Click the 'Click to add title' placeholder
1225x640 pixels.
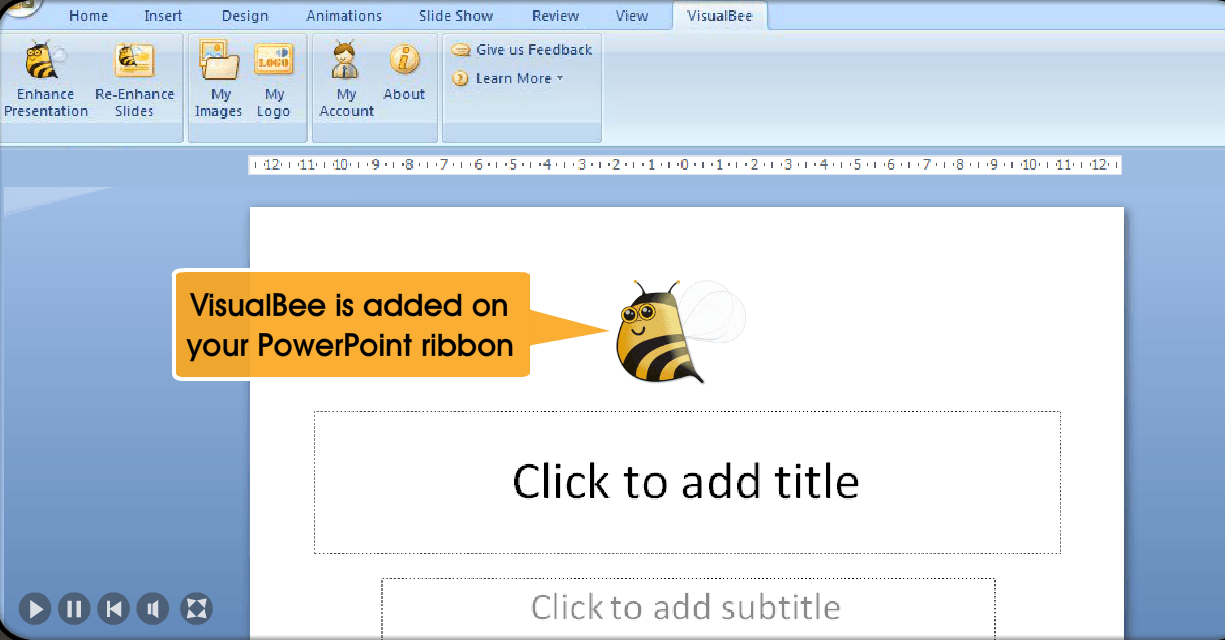(687, 482)
